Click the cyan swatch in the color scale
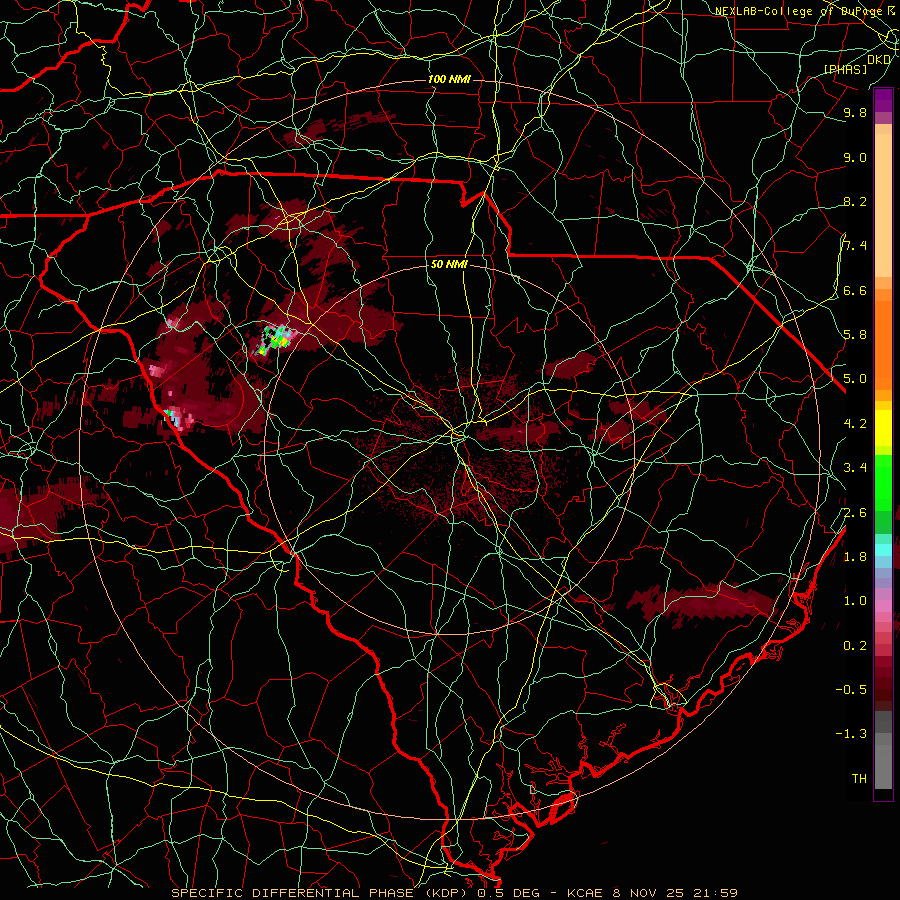 883,550
